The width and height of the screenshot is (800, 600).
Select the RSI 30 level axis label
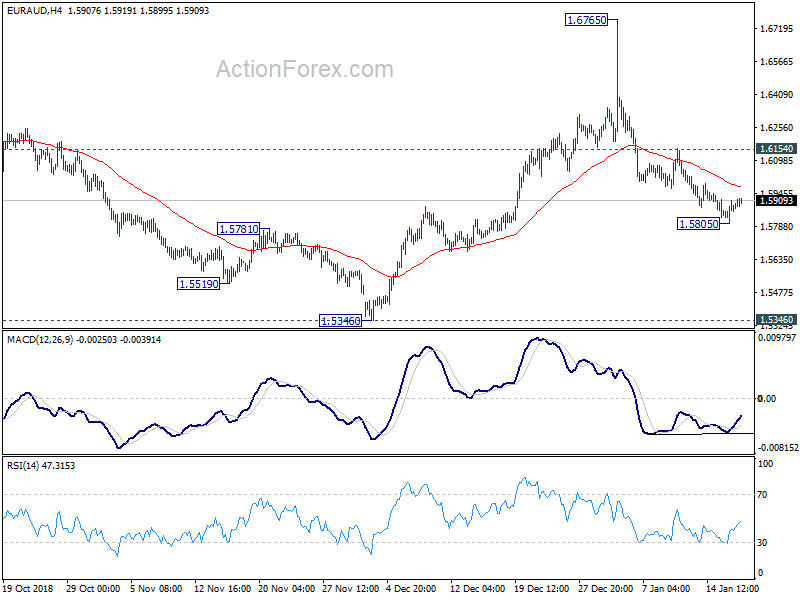click(762, 543)
